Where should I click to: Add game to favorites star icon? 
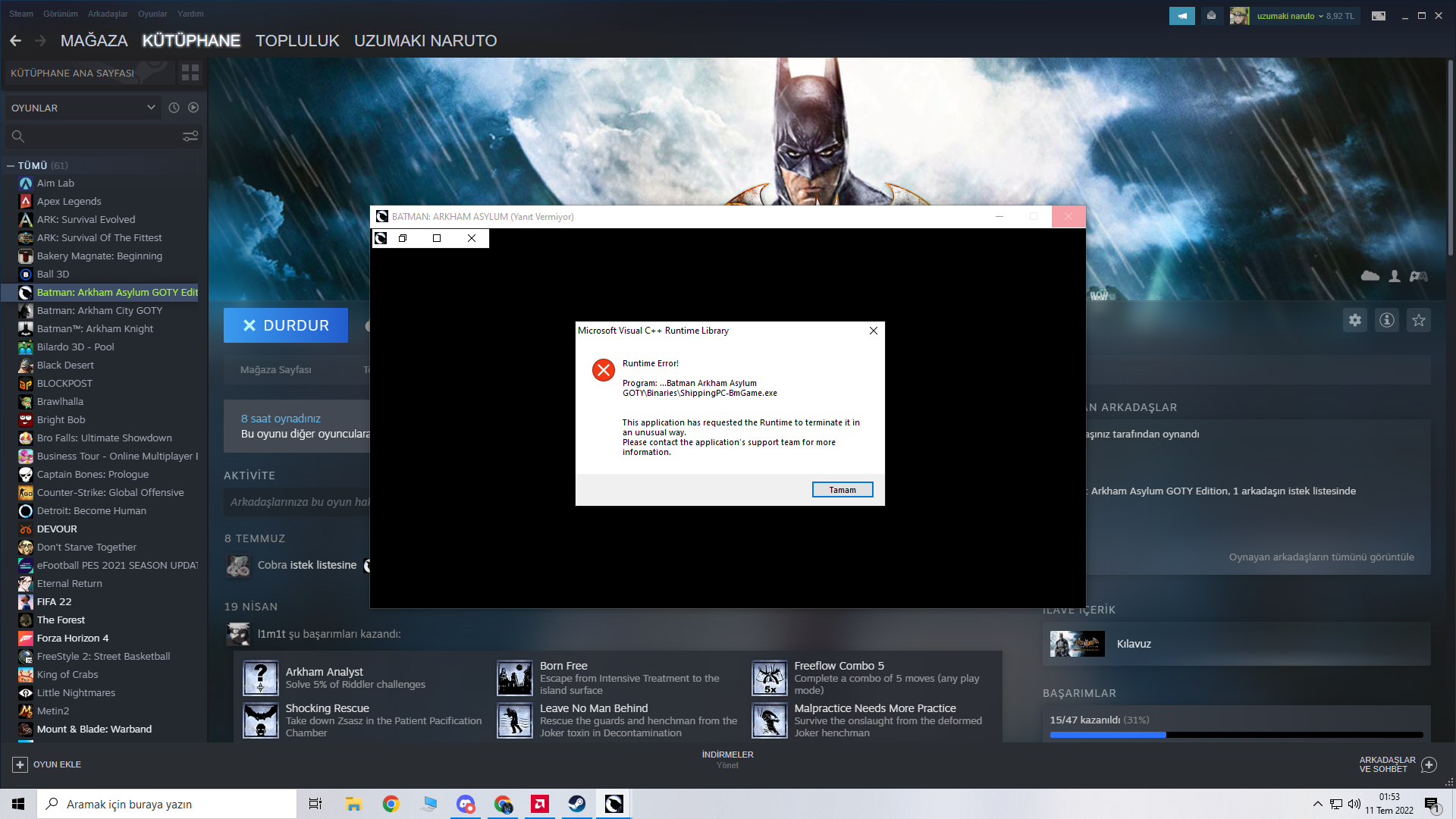click(x=1419, y=320)
